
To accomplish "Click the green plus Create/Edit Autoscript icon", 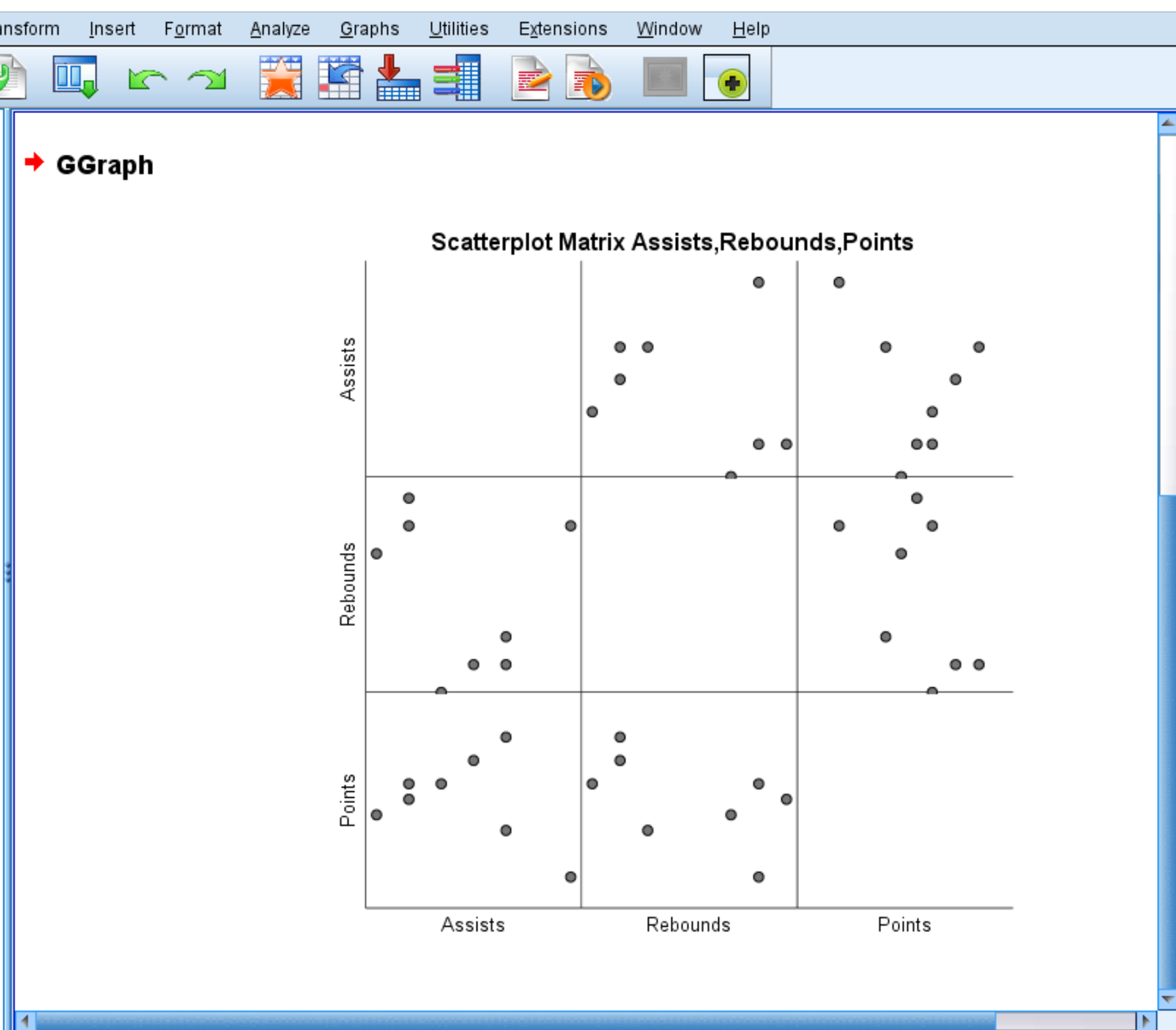I will coord(727,77).
